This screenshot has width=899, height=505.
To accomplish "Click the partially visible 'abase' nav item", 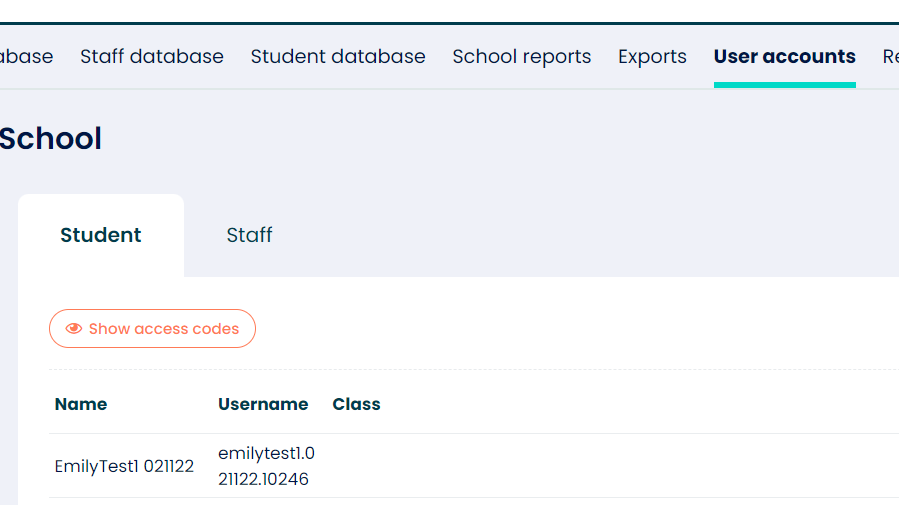I will 26,57.
